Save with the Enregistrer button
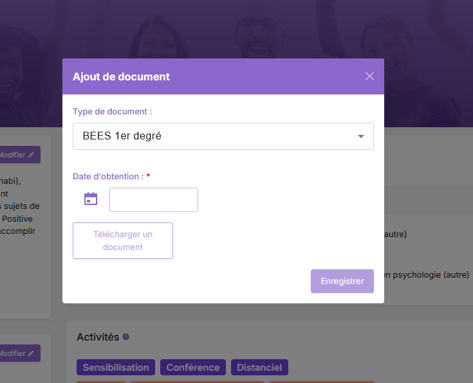This screenshot has height=383, width=473. tap(342, 281)
